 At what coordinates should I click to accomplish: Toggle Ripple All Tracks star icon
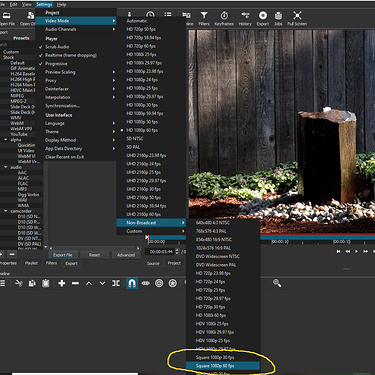pyautogui.click(x=172, y=283)
